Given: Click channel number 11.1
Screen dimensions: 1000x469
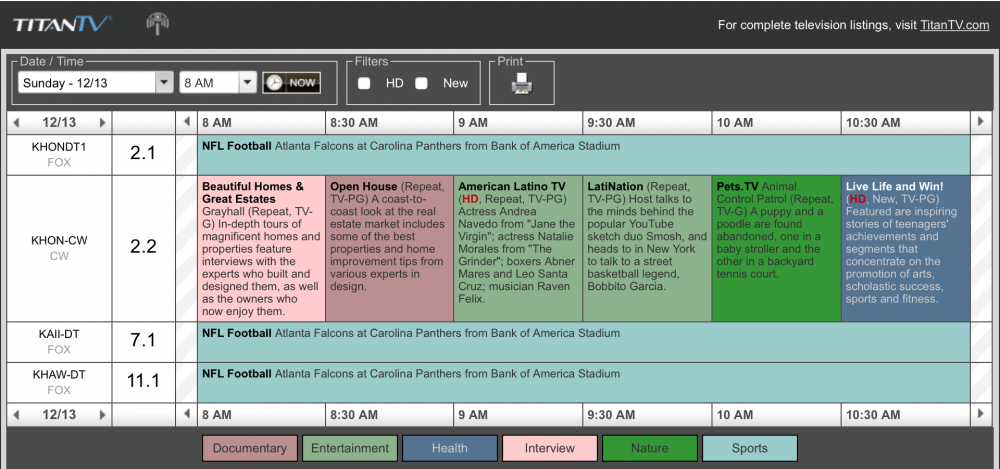Looking at the screenshot, I should 143,382.
